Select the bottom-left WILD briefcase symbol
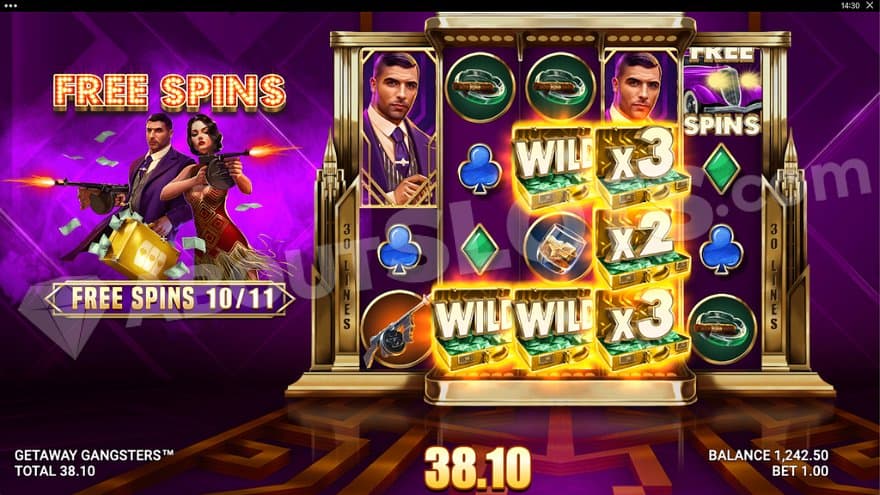 pos(473,328)
